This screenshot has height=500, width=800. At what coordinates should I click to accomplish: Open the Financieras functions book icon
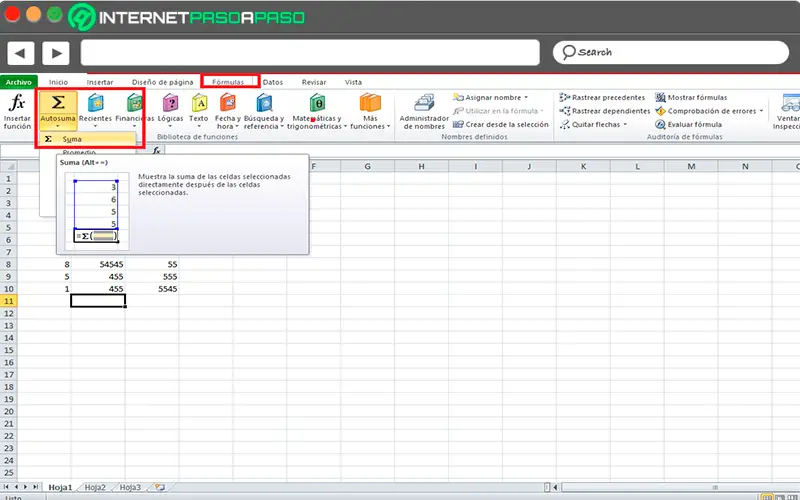(135, 103)
